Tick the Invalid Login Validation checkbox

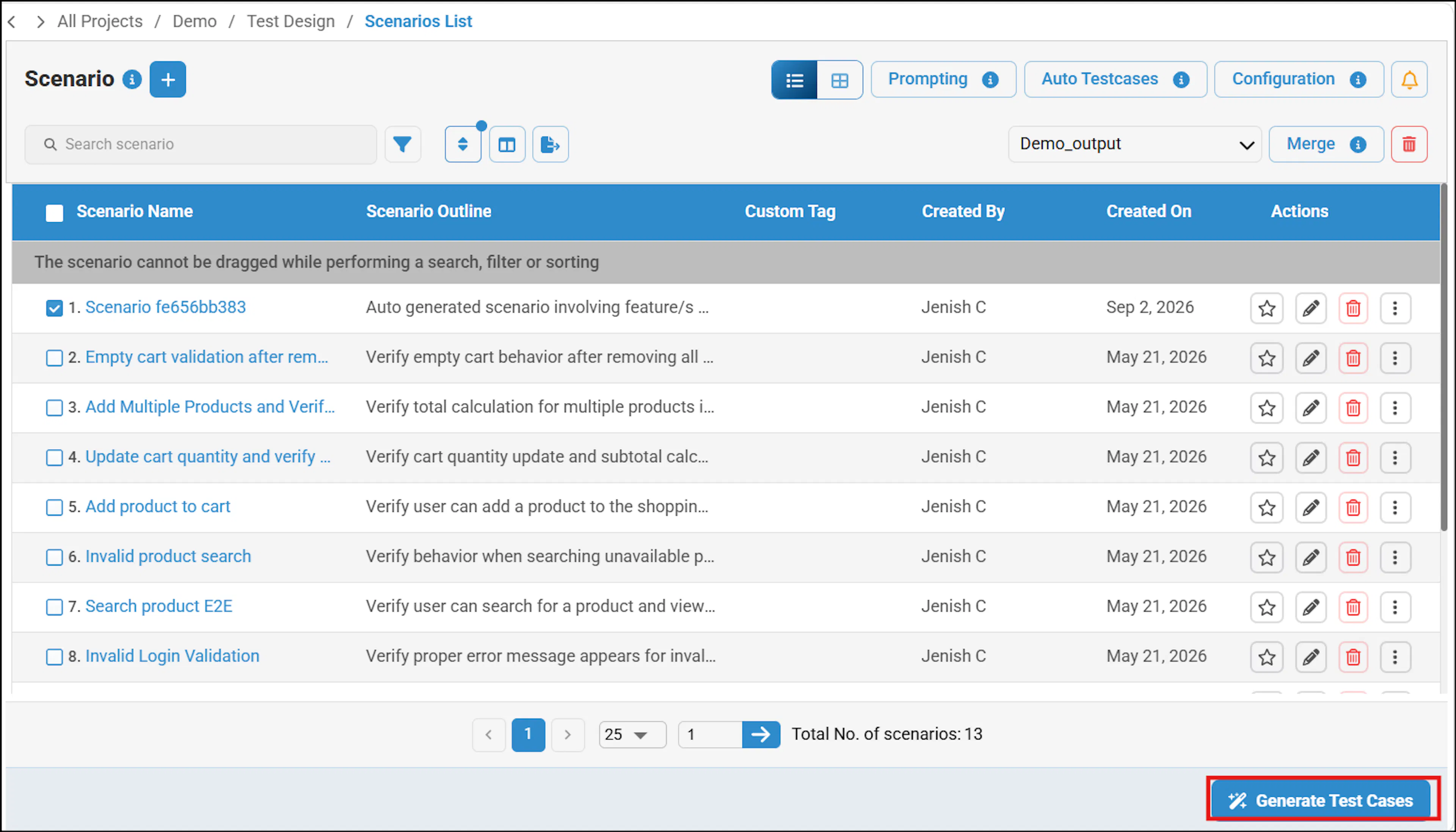[x=54, y=657]
